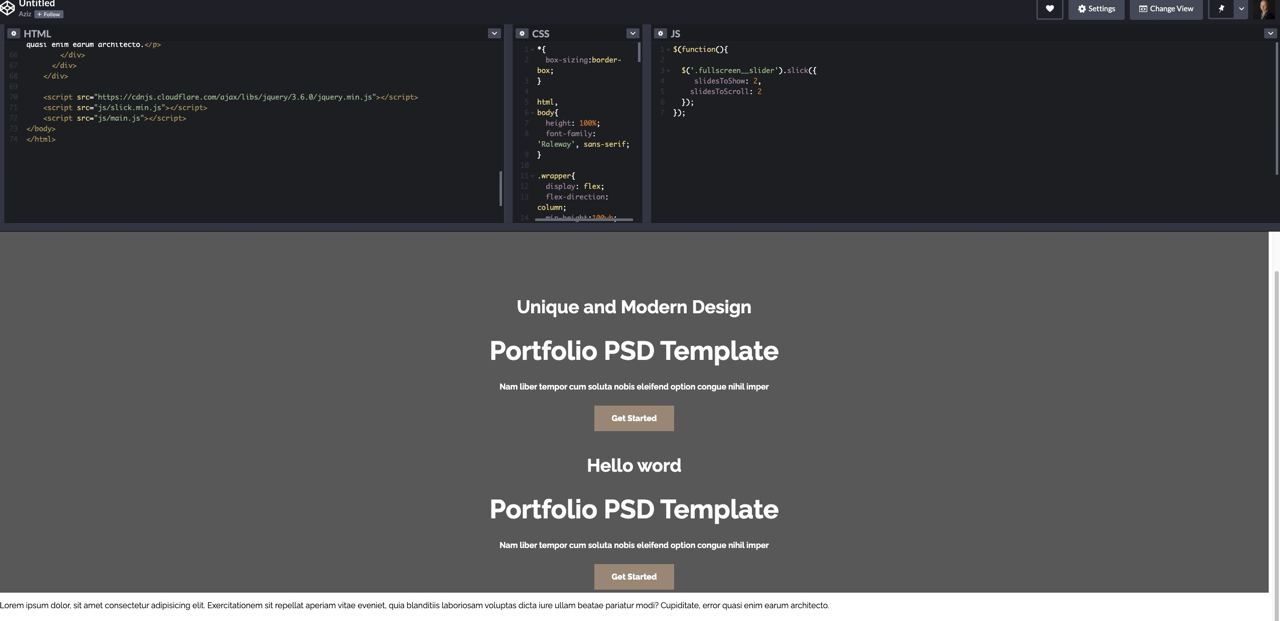1280x621 pixels.
Task: Love this pen with the heart icon
Action: pyautogui.click(x=1049, y=9)
